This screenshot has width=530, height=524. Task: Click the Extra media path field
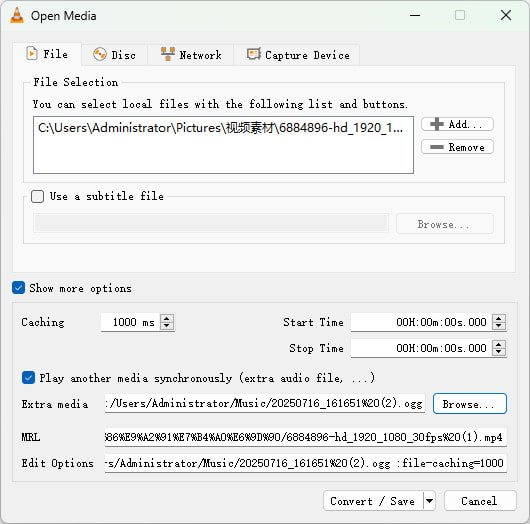(x=265, y=403)
